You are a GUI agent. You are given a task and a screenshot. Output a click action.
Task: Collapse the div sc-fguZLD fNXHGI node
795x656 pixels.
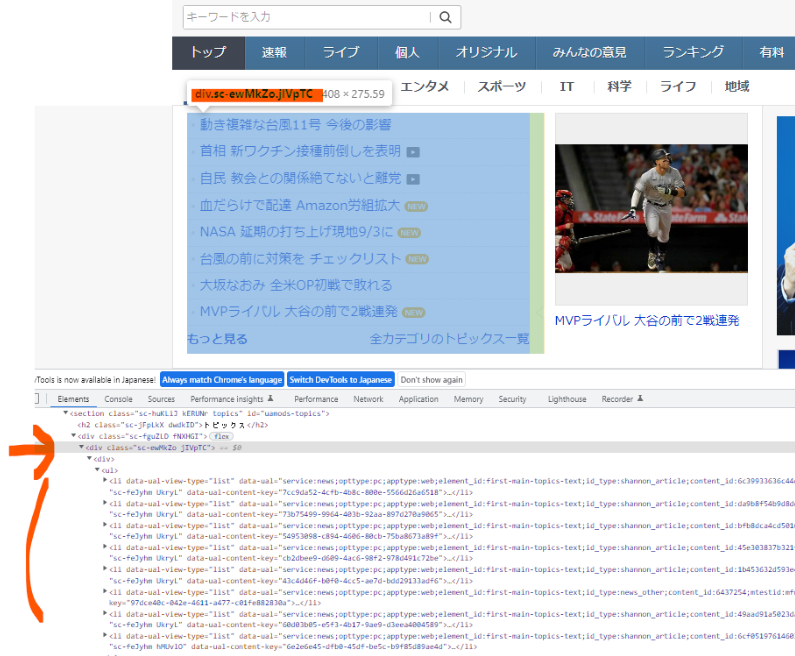(74, 436)
